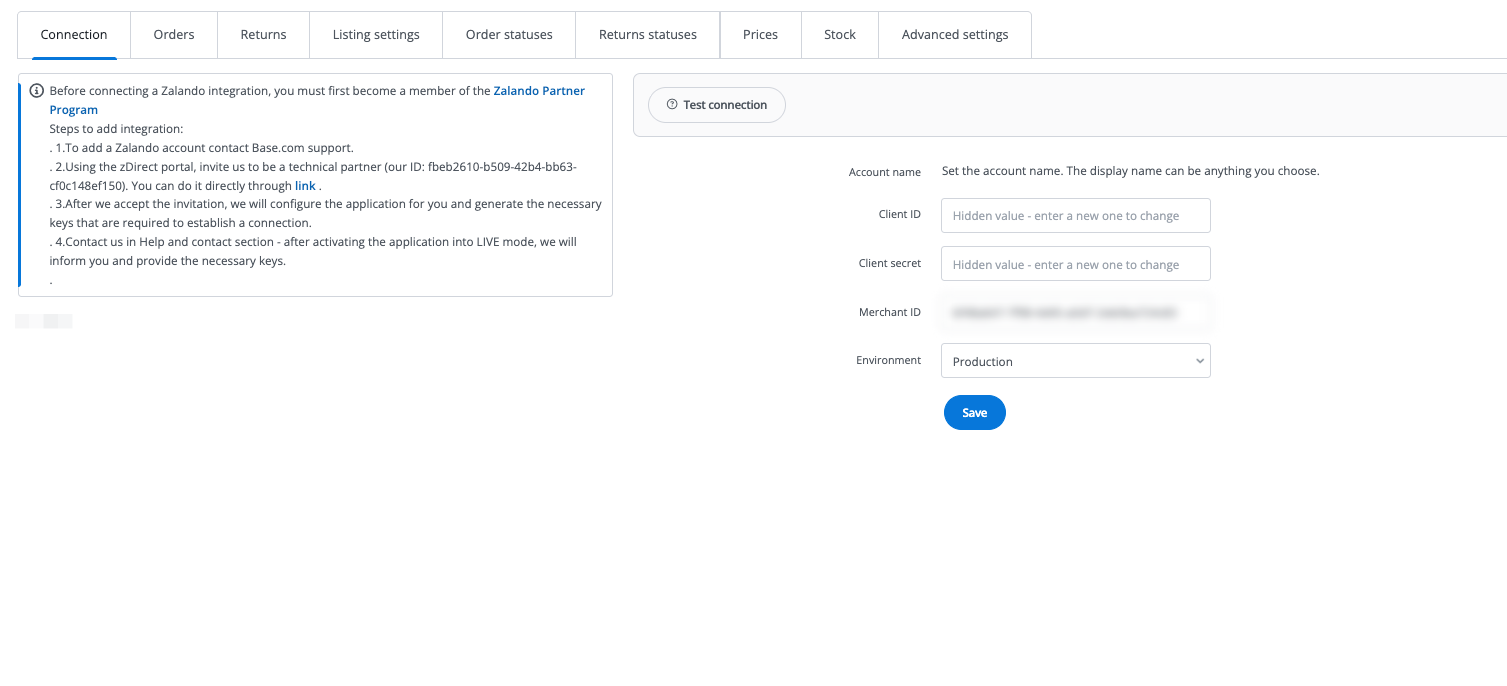The width and height of the screenshot is (1507, 686).
Task: Click the blurred Merchant ID value field
Action: tap(1075, 313)
